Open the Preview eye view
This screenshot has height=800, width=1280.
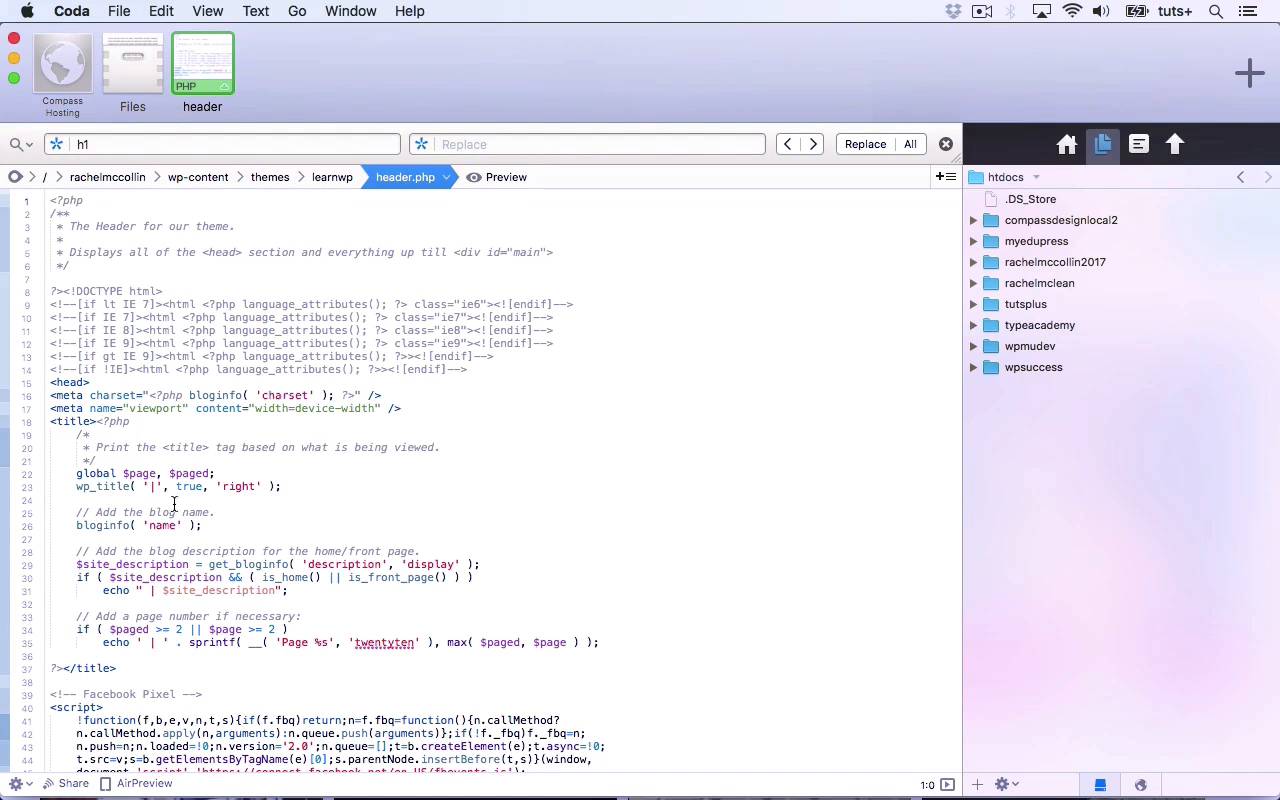pos(497,177)
